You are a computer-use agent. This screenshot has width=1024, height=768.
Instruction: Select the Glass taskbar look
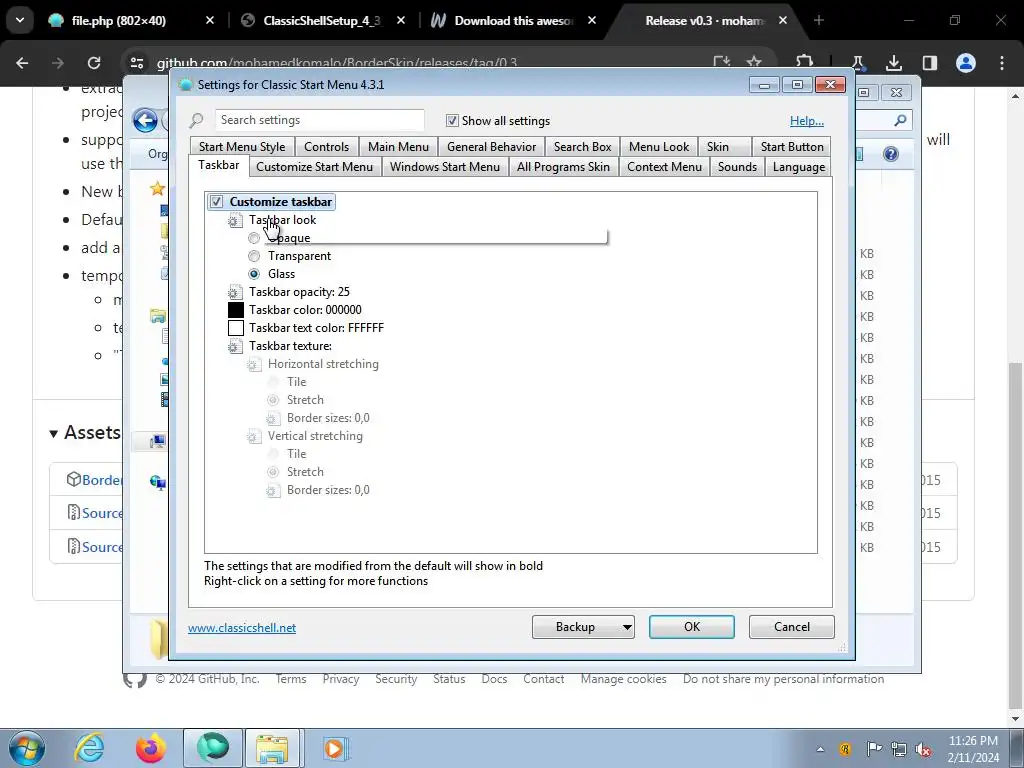[x=254, y=274]
